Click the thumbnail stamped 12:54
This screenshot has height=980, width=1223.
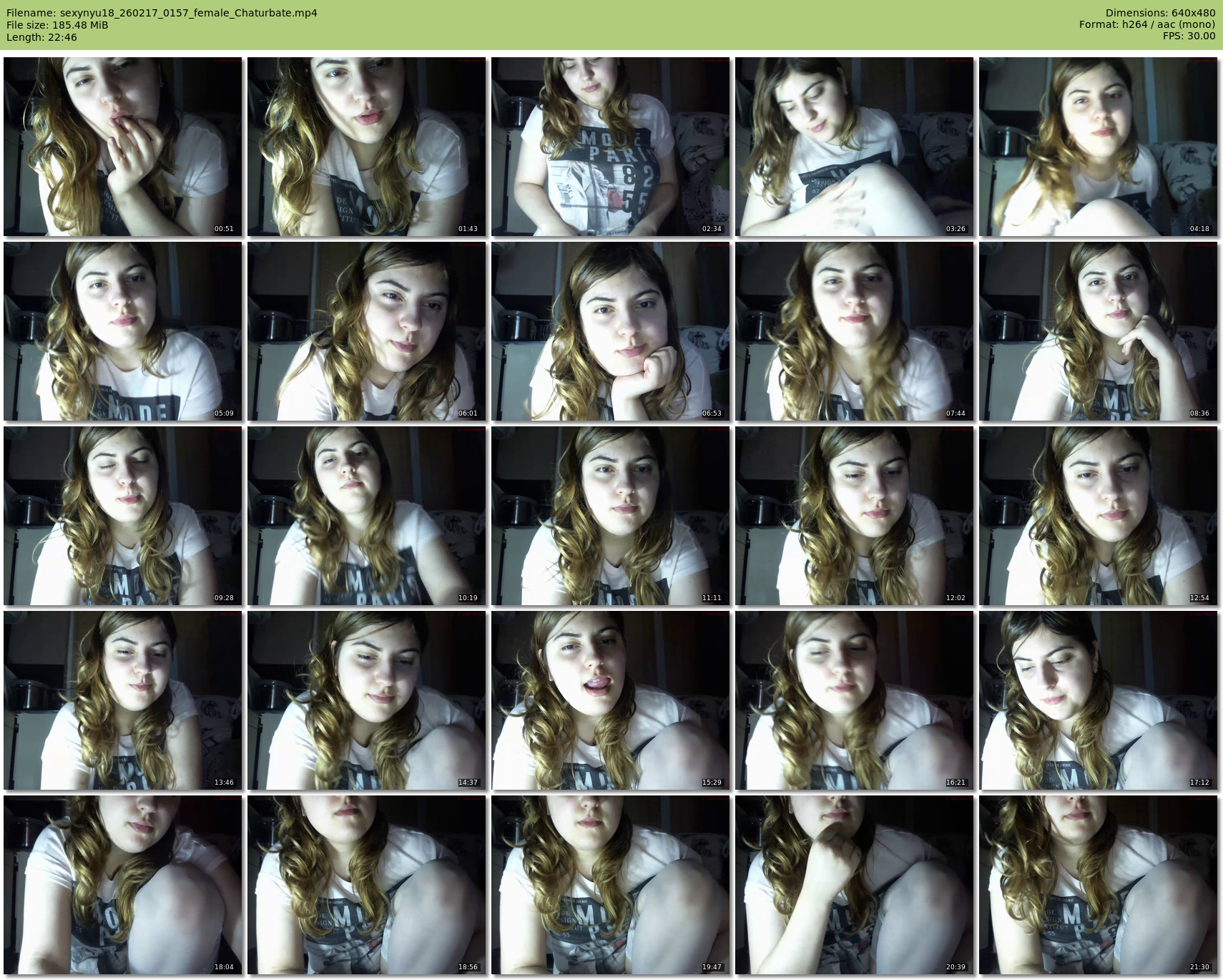pyautogui.click(x=1099, y=516)
